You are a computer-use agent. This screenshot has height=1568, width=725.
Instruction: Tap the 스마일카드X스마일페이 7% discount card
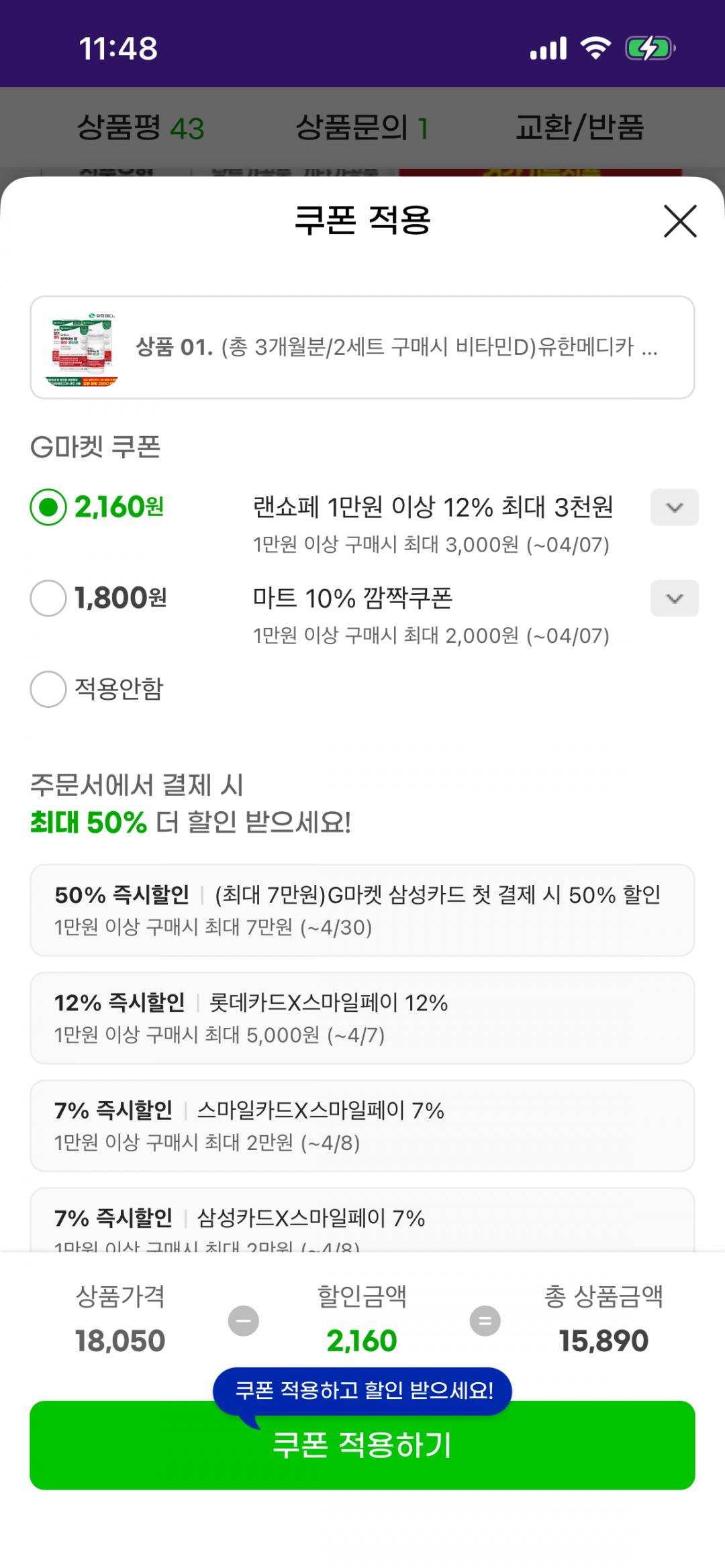tap(362, 1125)
